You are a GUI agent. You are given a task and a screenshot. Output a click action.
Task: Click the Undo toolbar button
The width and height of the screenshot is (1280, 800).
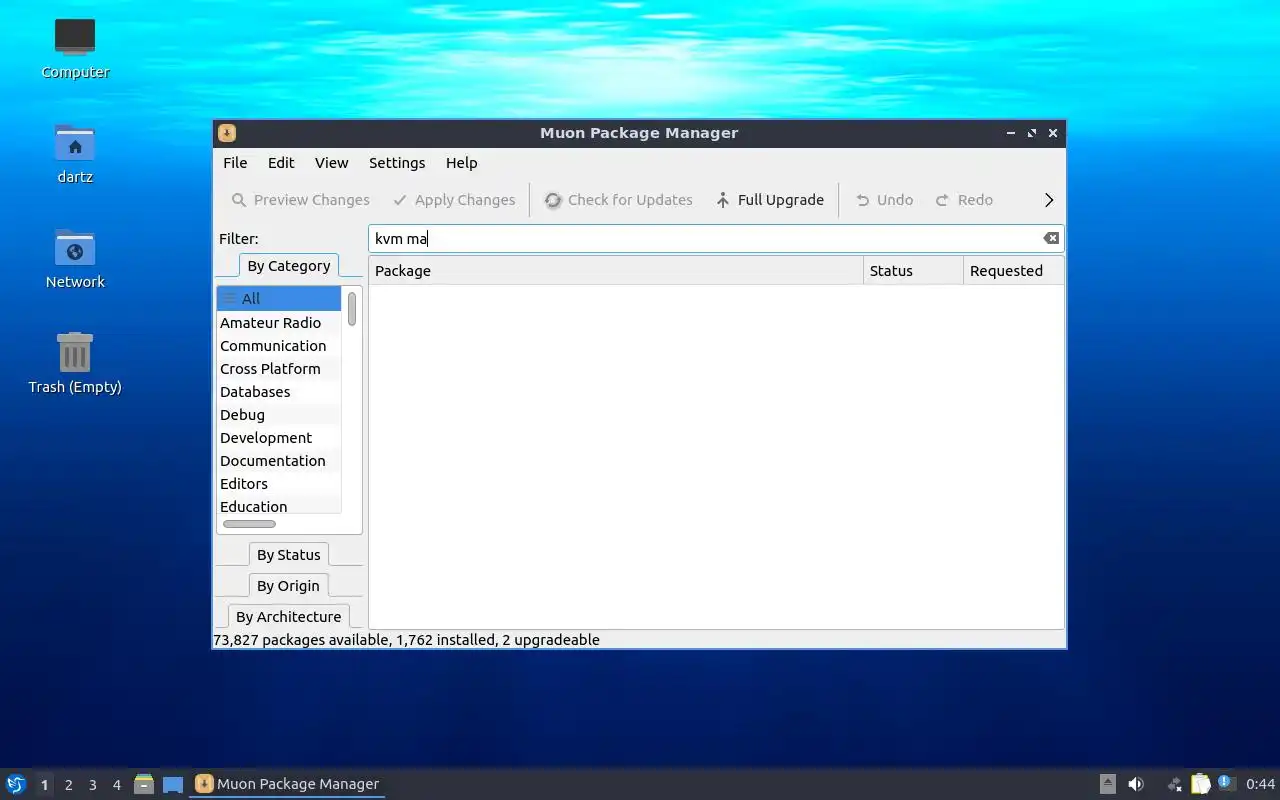click(x=884, y=200)
